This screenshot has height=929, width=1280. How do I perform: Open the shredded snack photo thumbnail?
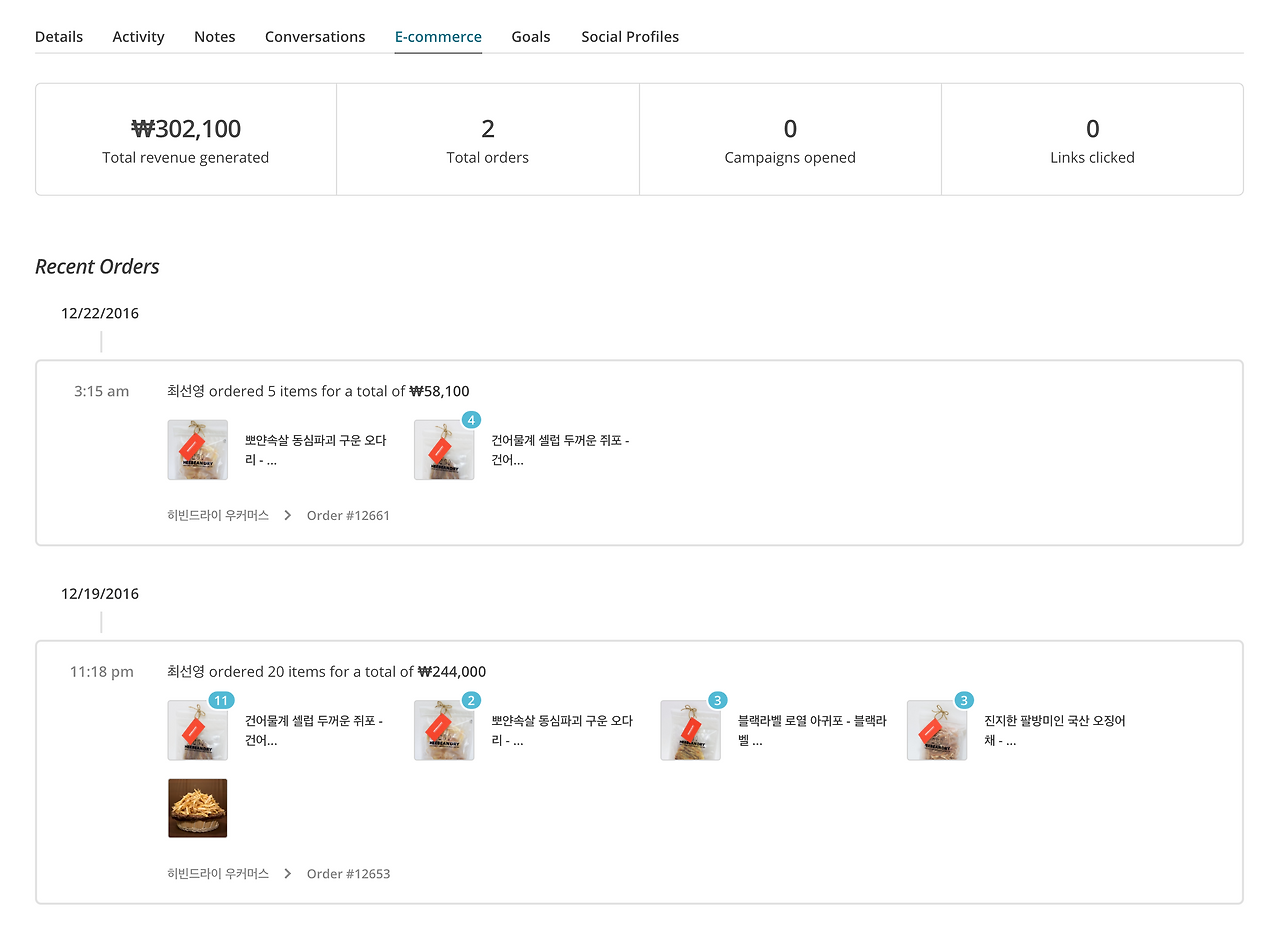point(198,808)
